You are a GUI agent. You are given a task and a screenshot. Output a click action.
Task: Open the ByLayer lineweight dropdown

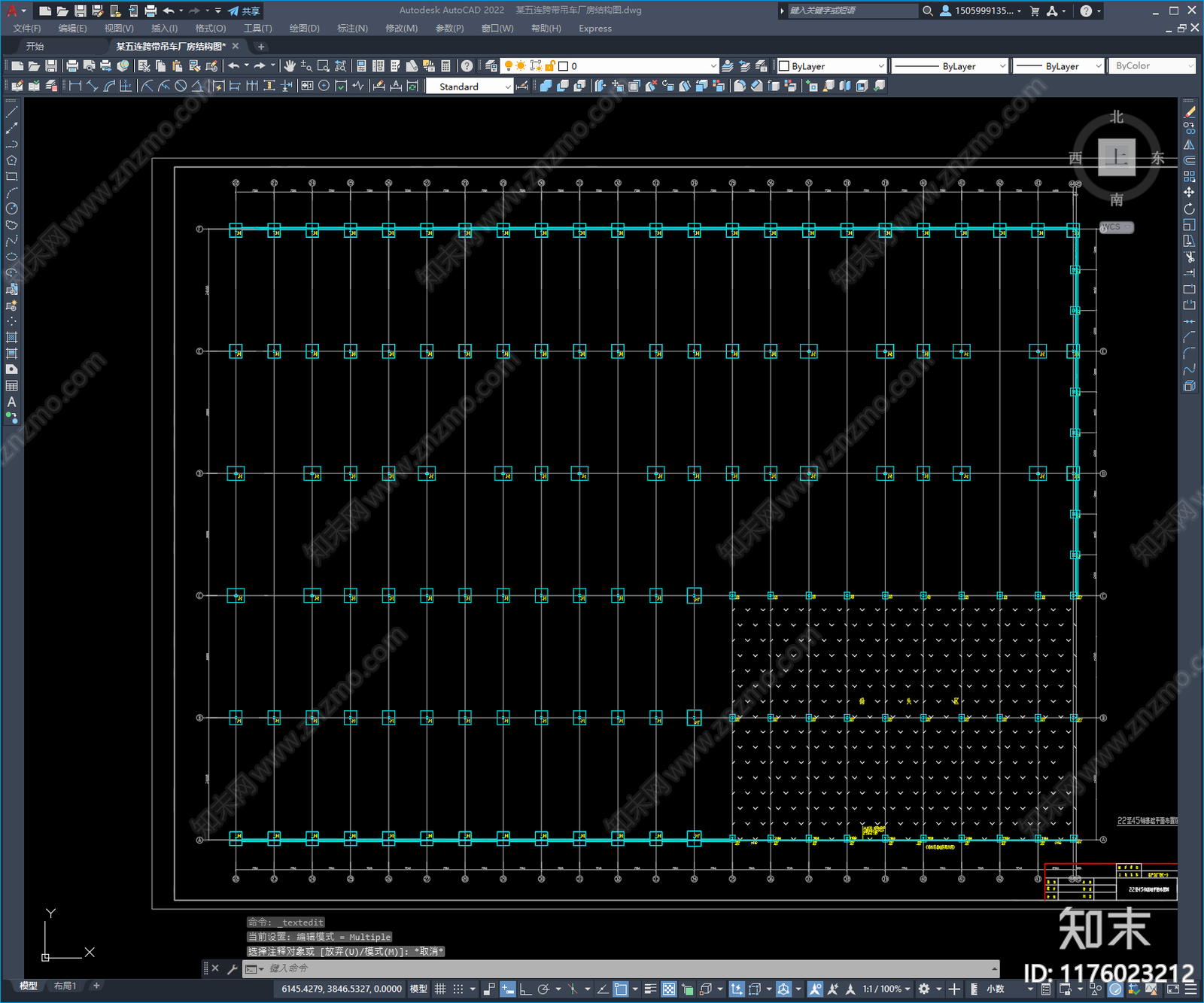(x=1058, y=66)
